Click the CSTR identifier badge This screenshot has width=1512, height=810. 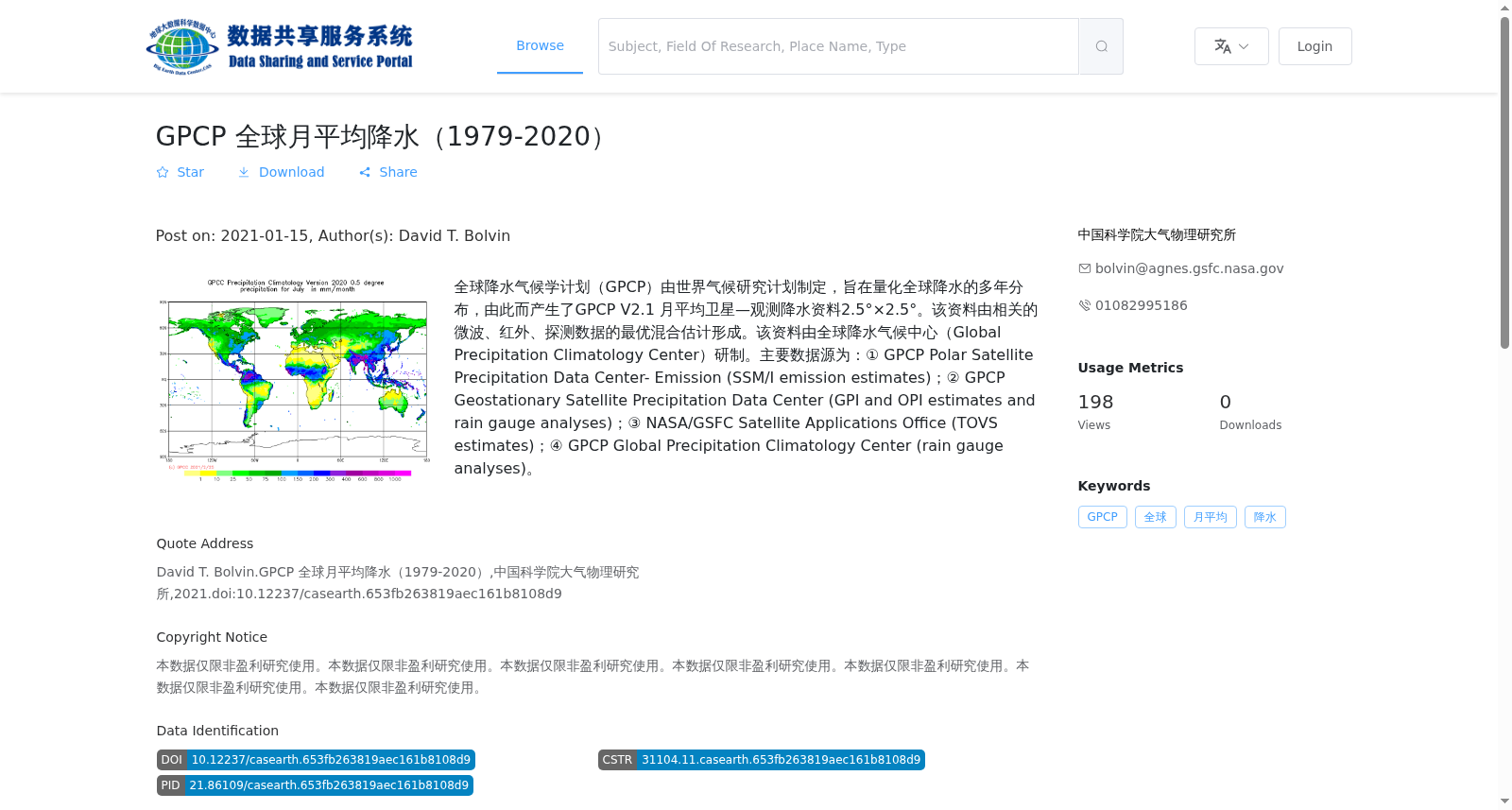(762, 760)
